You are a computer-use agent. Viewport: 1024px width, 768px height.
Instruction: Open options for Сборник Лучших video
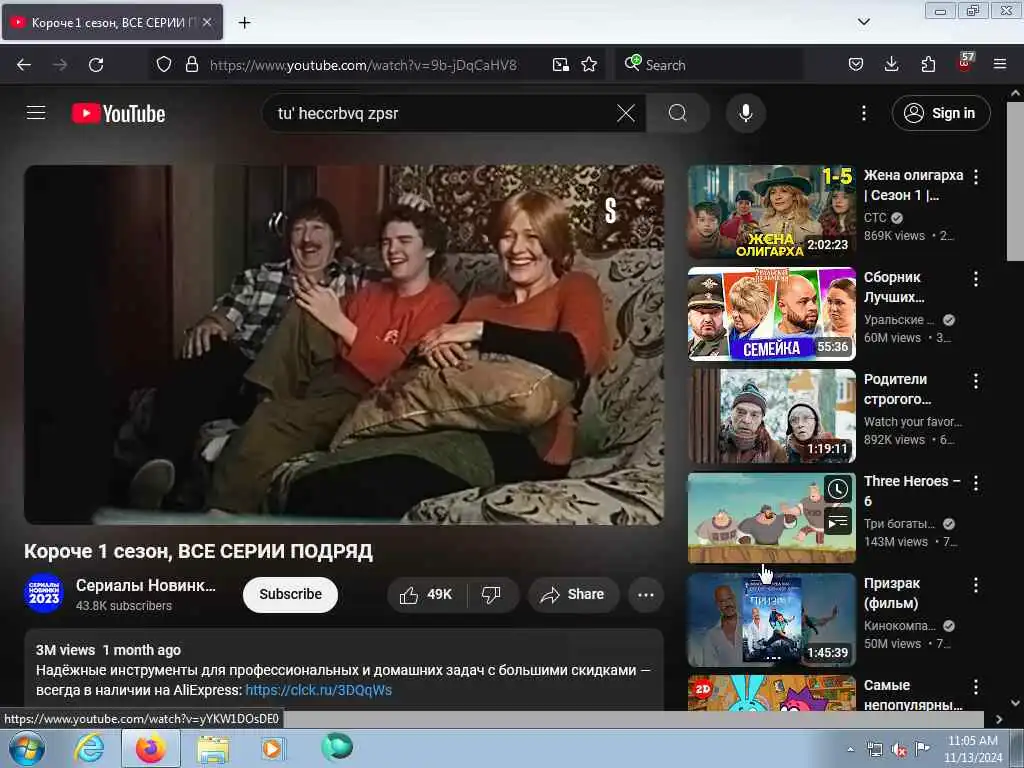tap(976, 279)
